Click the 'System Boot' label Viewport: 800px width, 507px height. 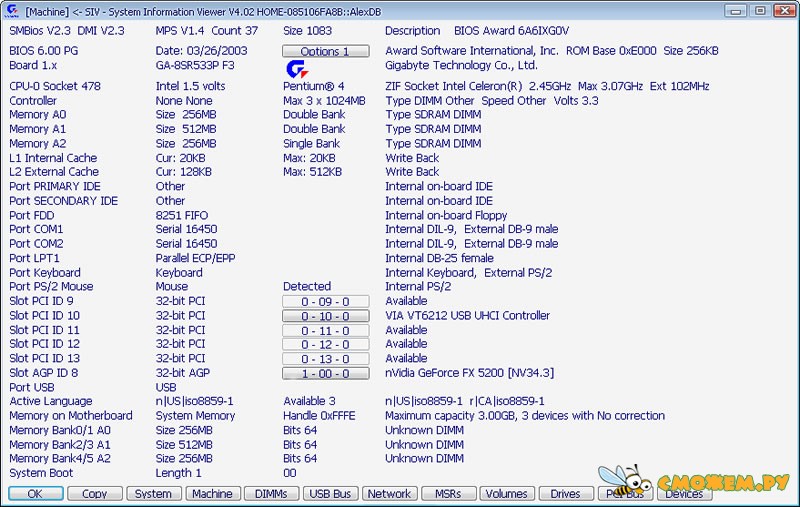pyautogui.click(x=41, y=473)
